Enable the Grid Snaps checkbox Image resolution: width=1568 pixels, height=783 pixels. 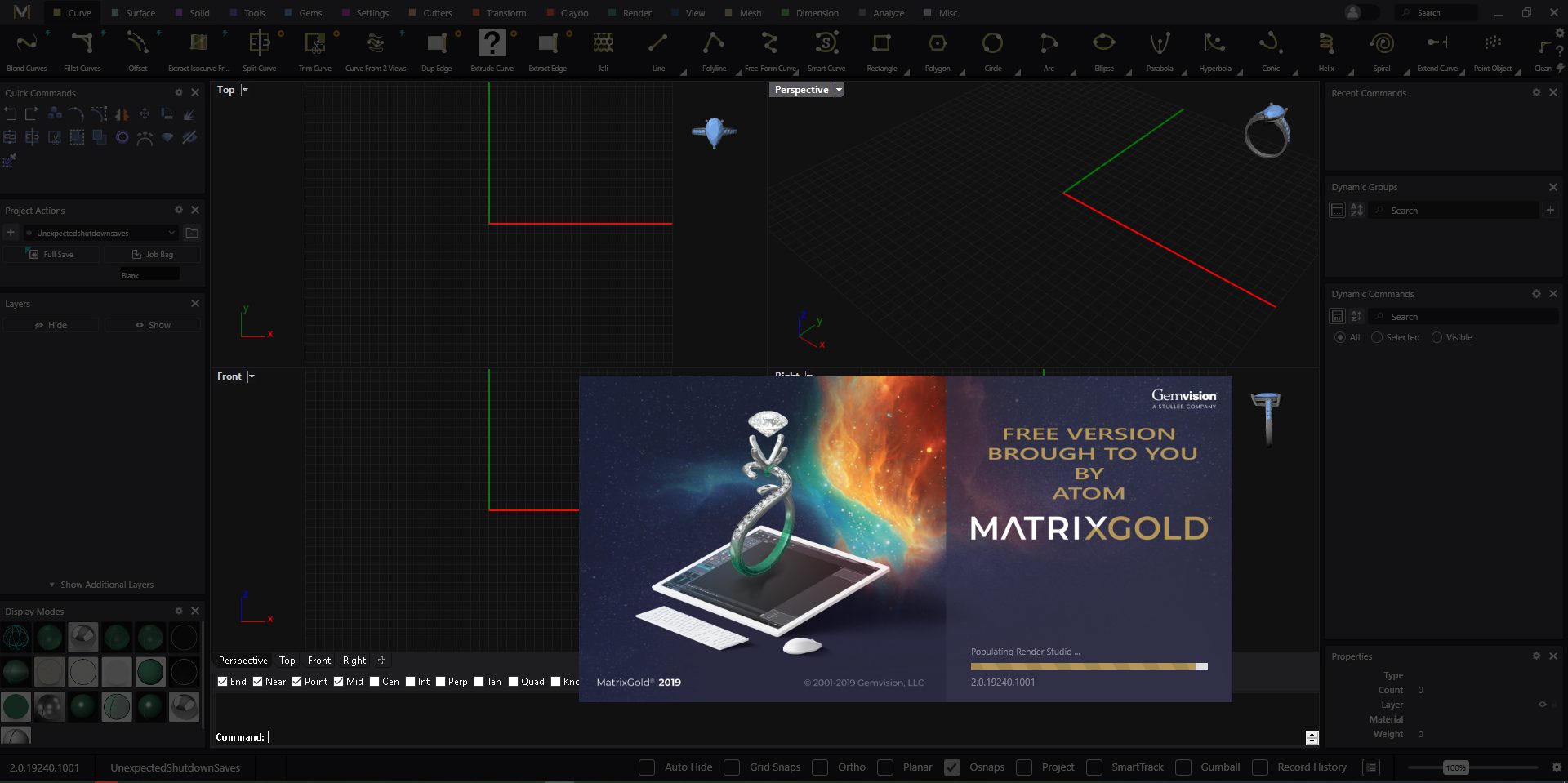tap(733, 767)
